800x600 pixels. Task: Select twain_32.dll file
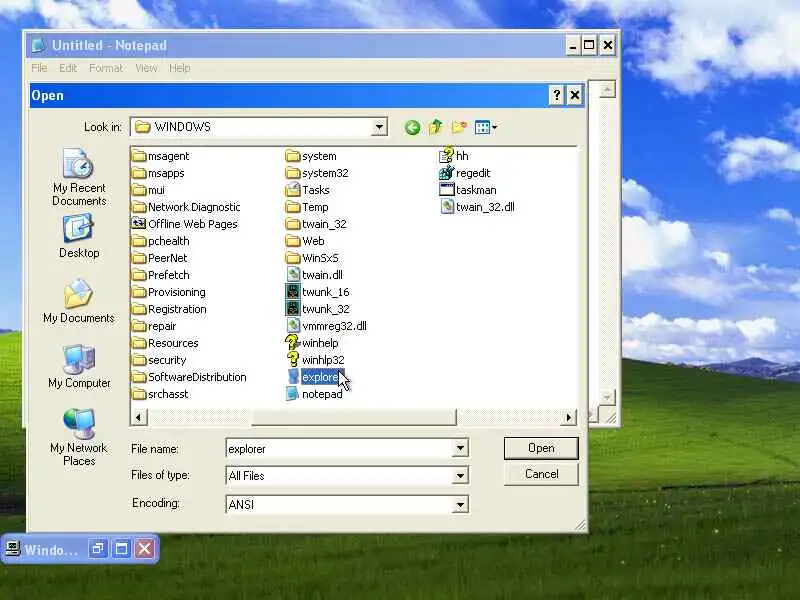[x=477, y=207]
